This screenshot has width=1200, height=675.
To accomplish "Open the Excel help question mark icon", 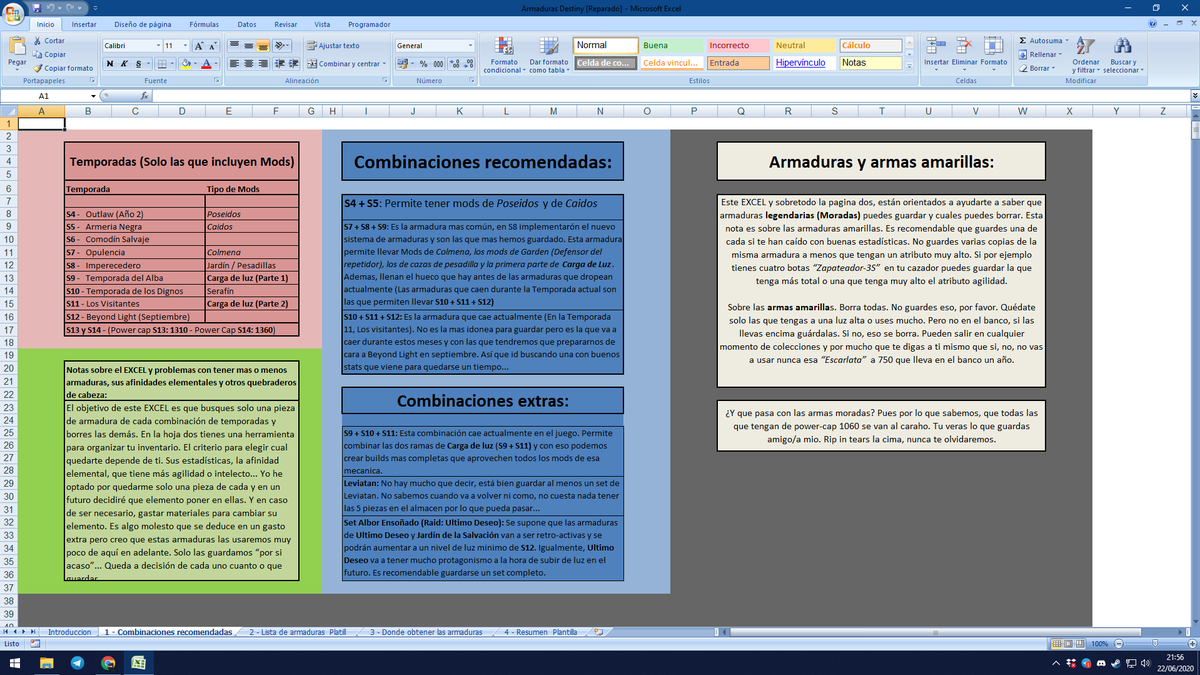I will tap(1154, 24).
